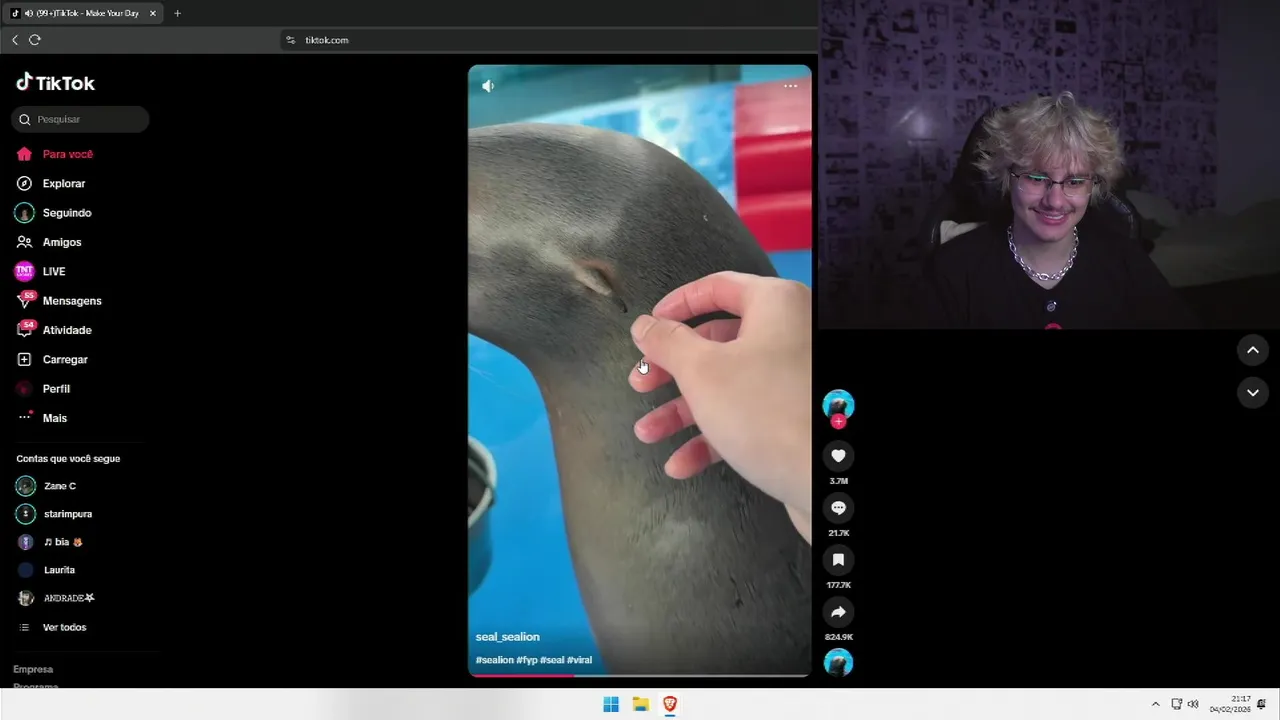Click the #seal hashtag
This screenshot has height=720, width=1280.
click(x=552, y=660)
